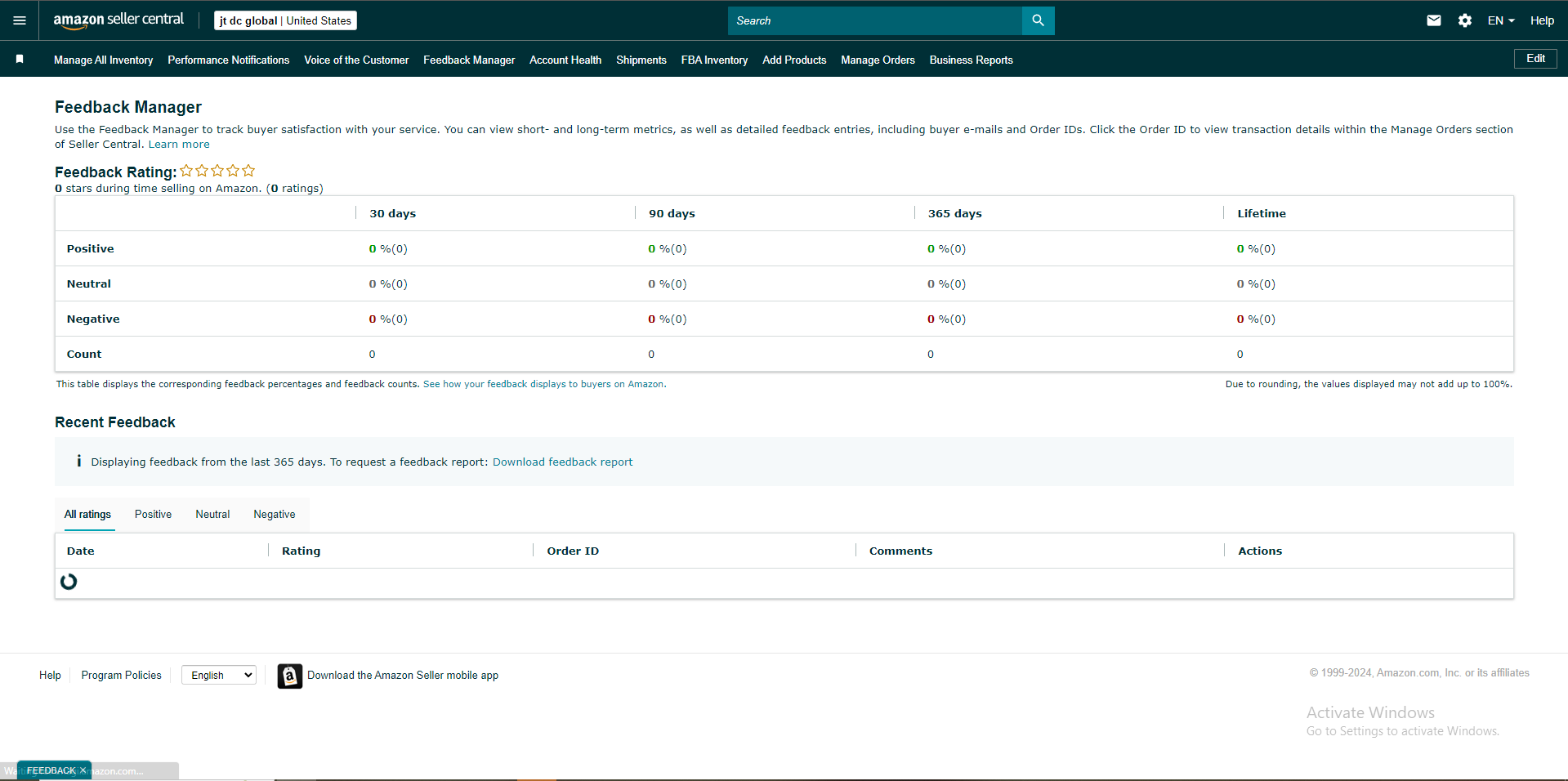Click the 'Recent Feedback' heading
Screen dimensions: 1568x781
click(x=115, y=422)
